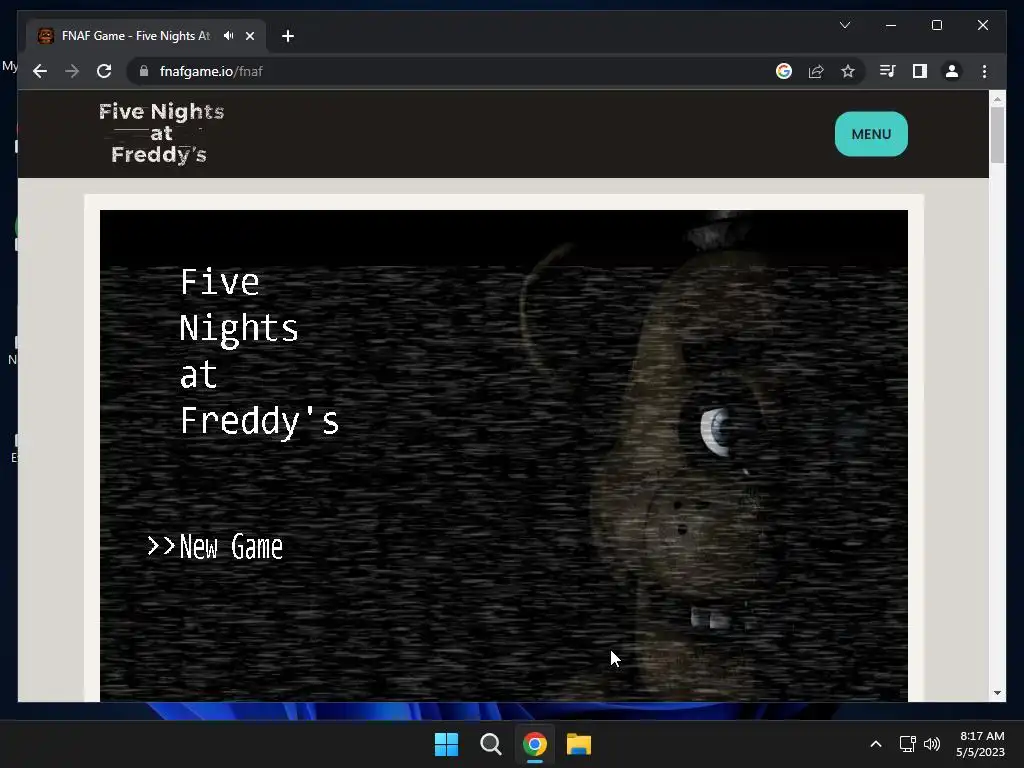Share this page icon
The width and height of the screenshot is (1024, 768).
(816, 71)
